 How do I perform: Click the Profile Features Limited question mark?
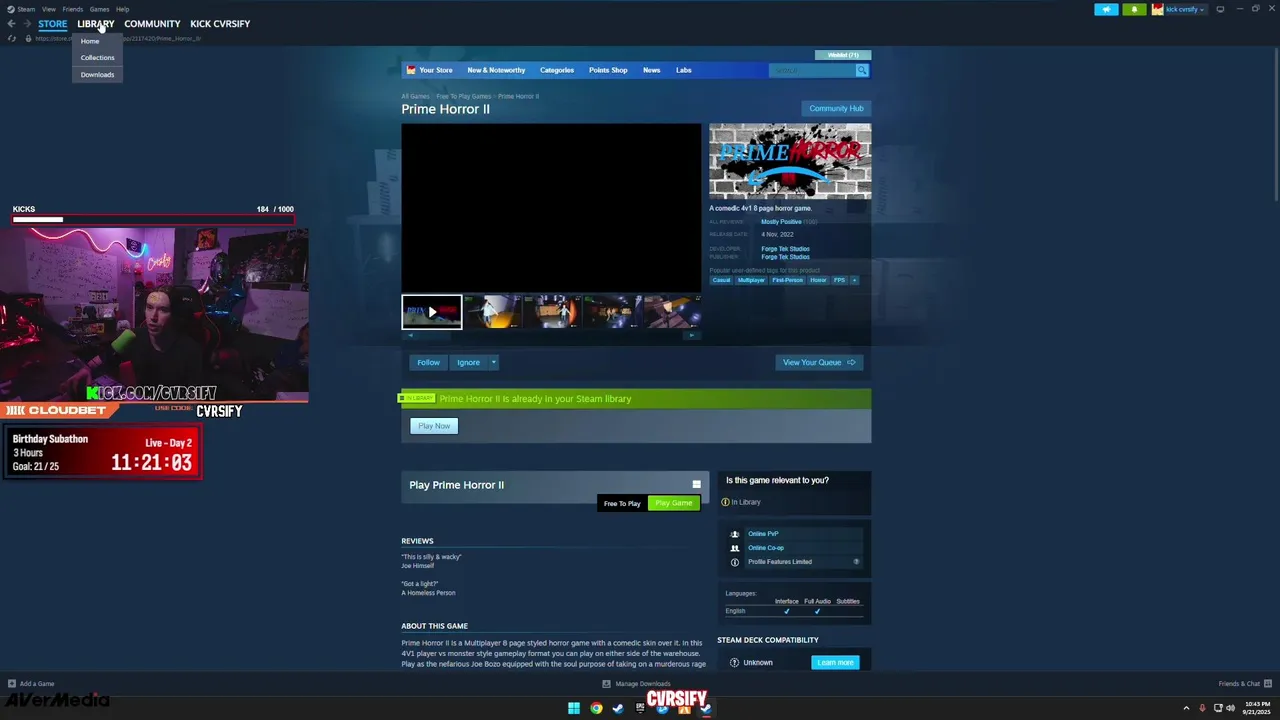coord(856,562)
